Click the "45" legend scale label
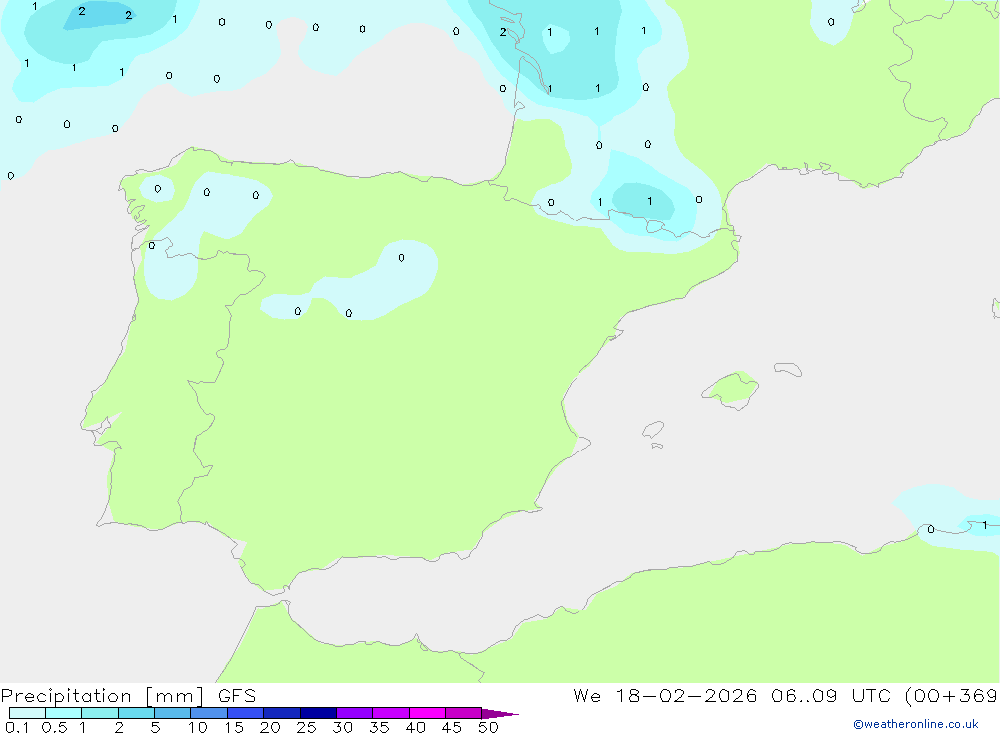 452,727
